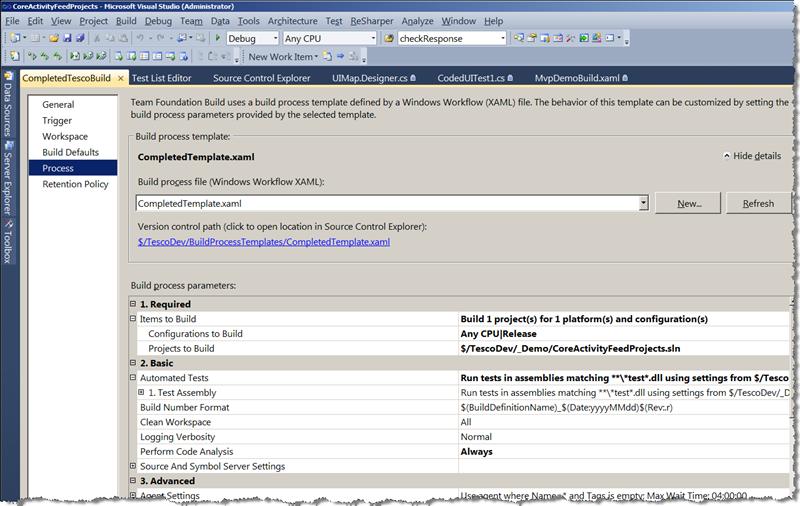The height and width of the screenshot is (506, 800).
Task: Open the checkResponse find dropdown
Action: tap(503, 38)
